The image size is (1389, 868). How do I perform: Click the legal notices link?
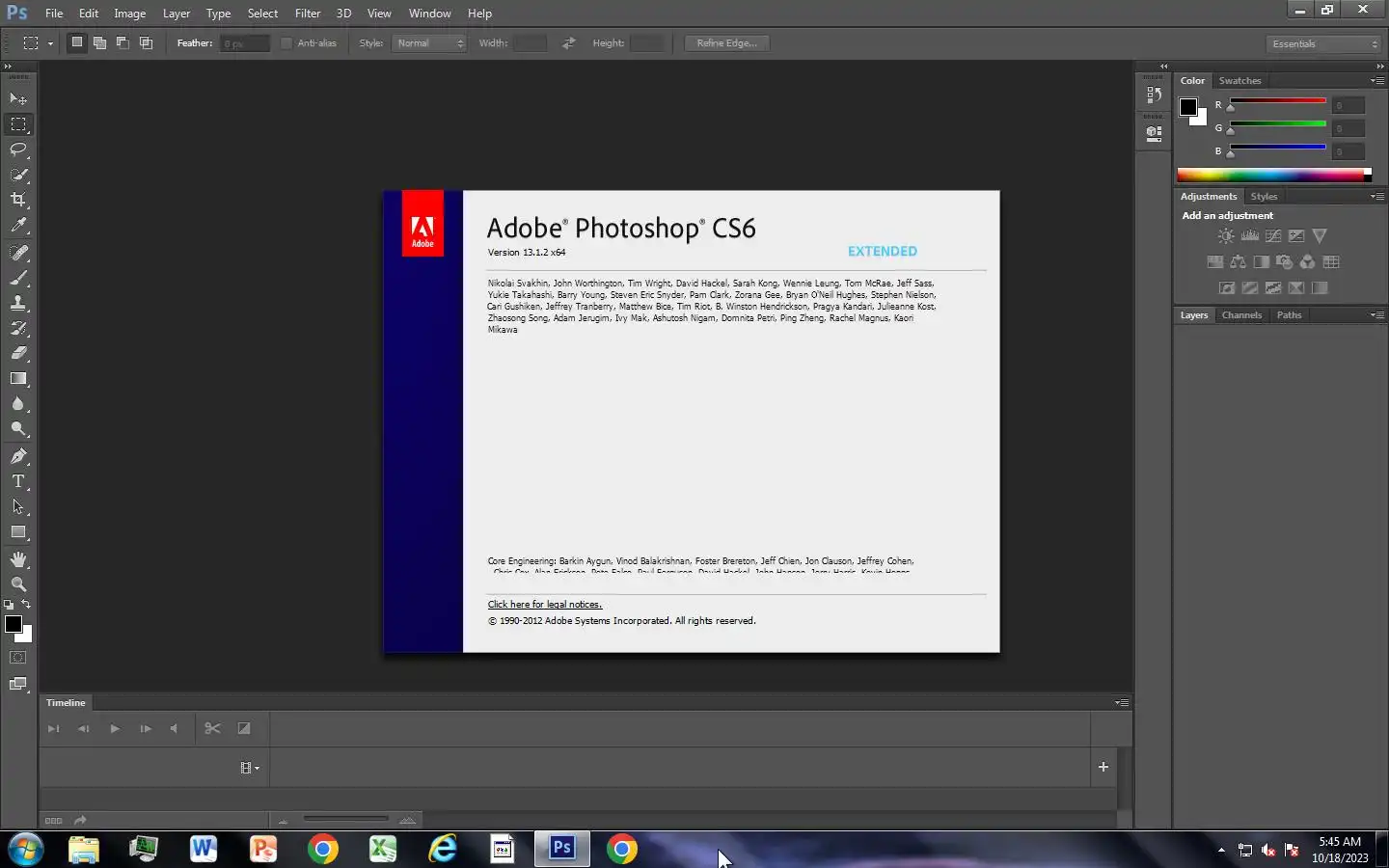(x=545, y=605)
